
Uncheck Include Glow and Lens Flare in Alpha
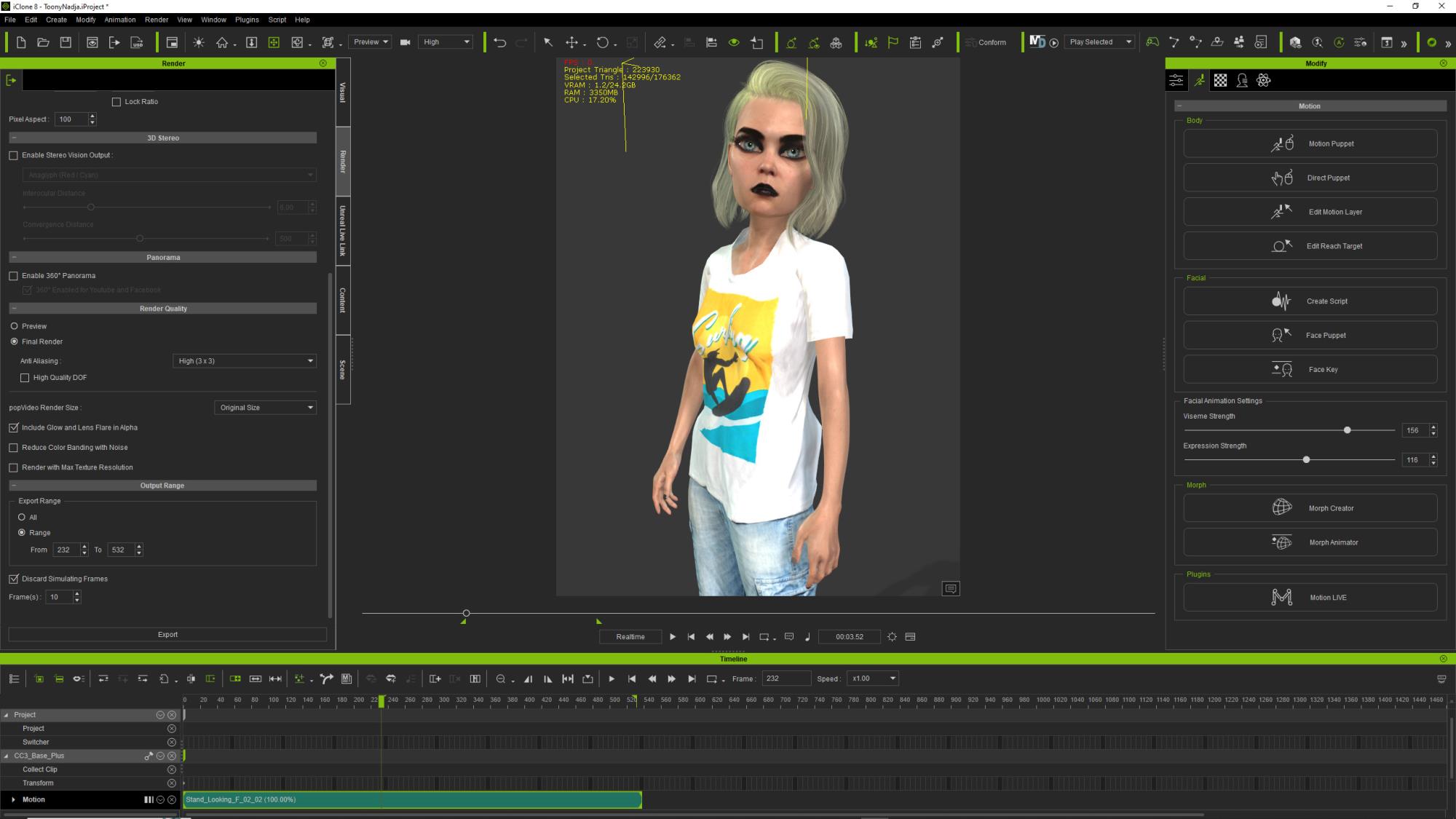(13, 428)
